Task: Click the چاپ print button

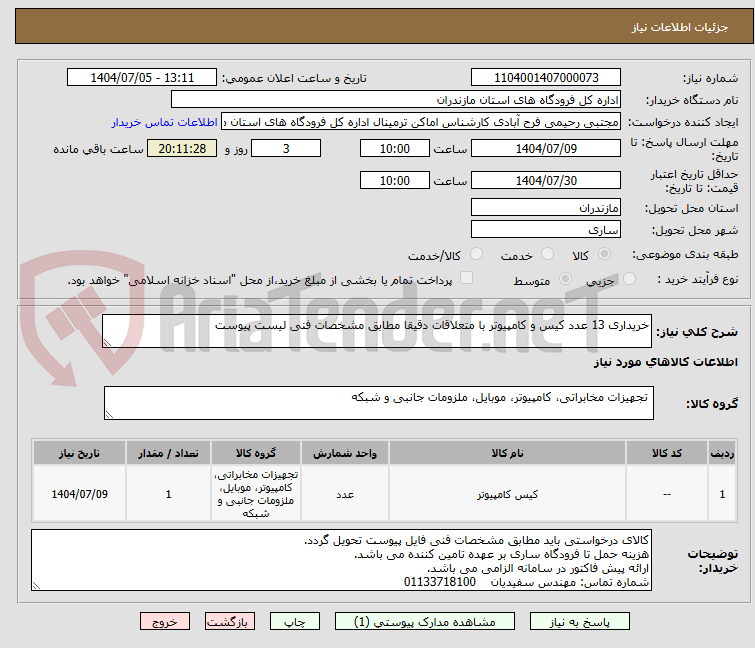Action: click(295, 622)
